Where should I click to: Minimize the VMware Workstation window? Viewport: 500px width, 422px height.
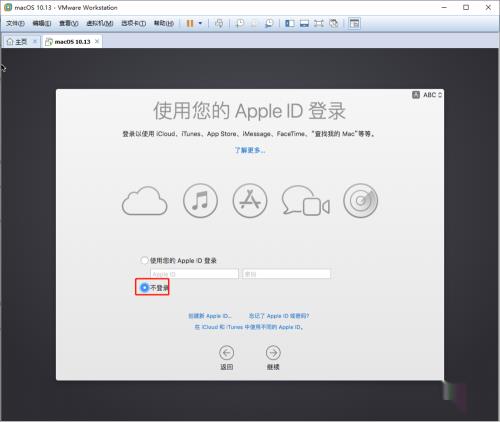[444, 7]
